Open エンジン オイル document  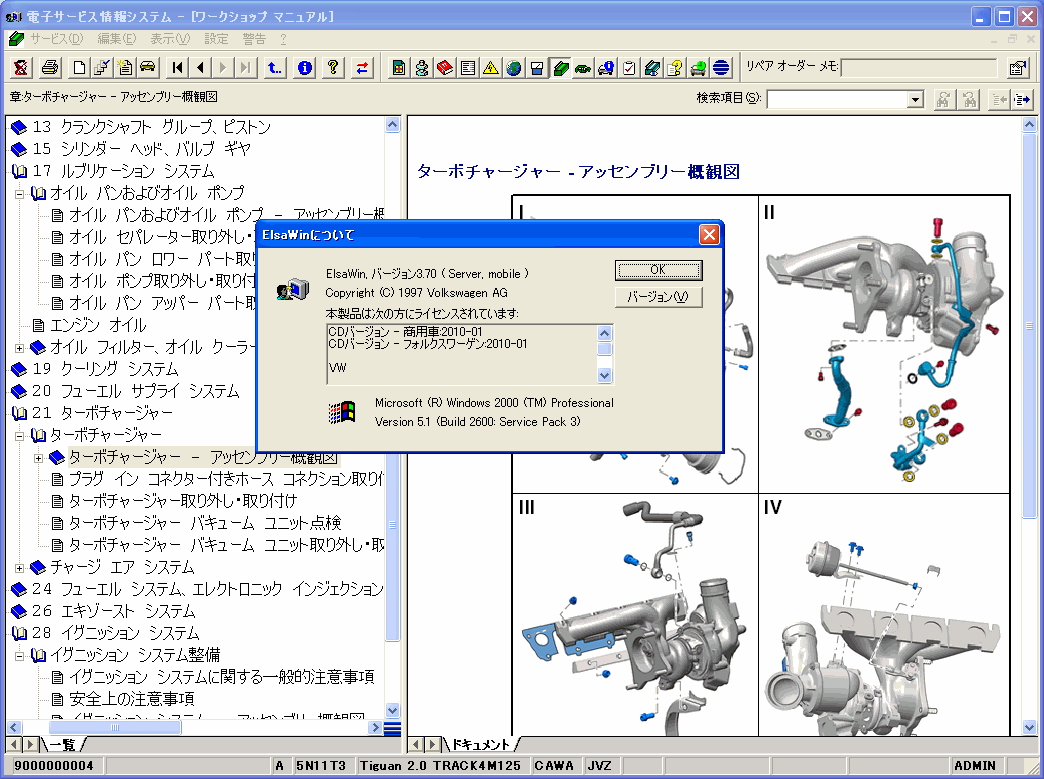pyautogui.click(x=98, y=326)
